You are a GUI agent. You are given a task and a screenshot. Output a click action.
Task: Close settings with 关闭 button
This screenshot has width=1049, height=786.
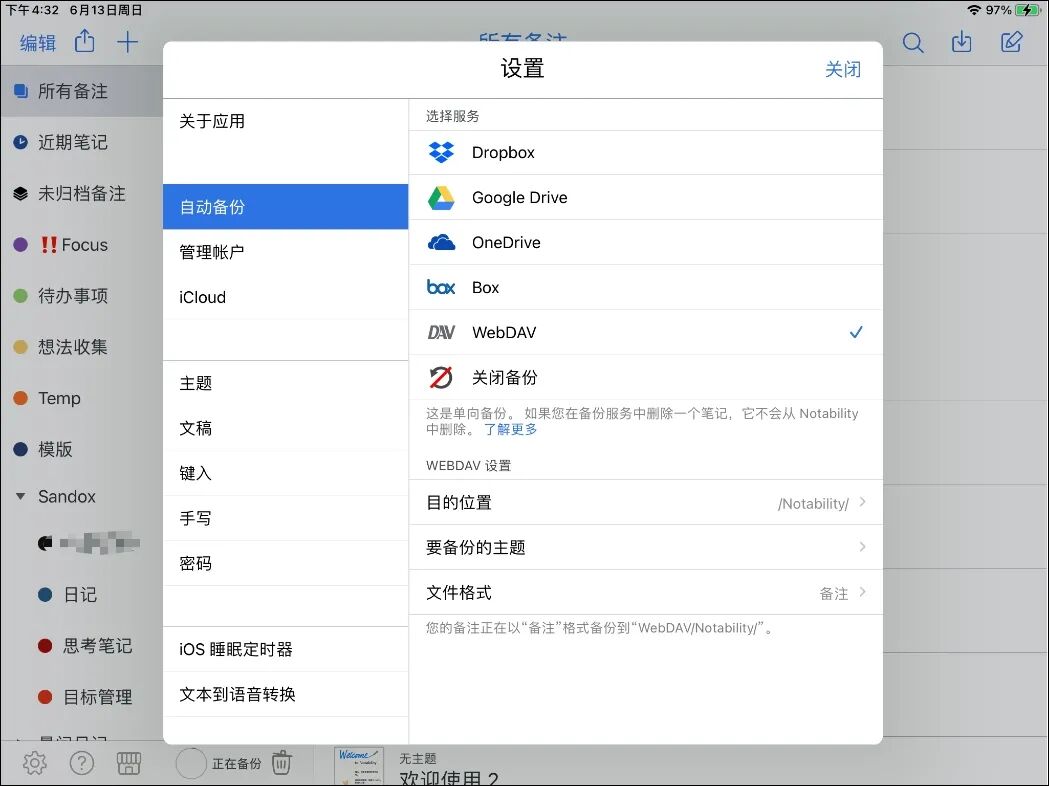[x=843, y=69]
